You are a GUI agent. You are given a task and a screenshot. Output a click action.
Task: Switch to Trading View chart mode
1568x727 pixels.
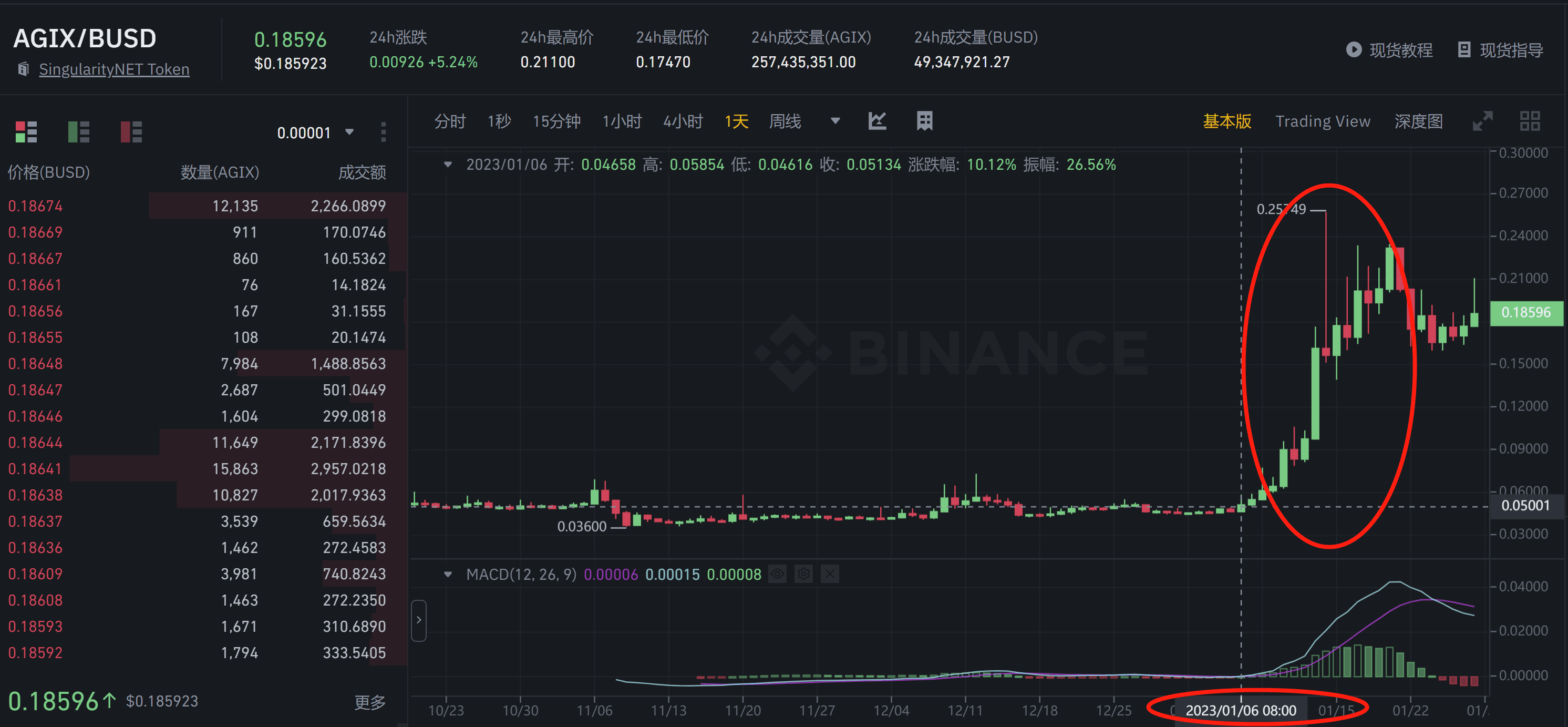coord(1323,122)
